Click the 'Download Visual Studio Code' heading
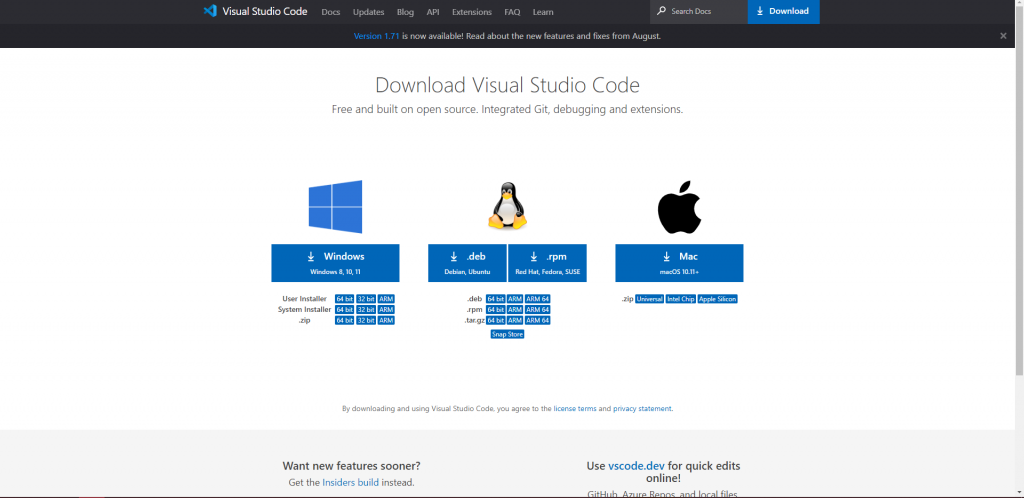The image size is (1024, 498). point(507,86)
